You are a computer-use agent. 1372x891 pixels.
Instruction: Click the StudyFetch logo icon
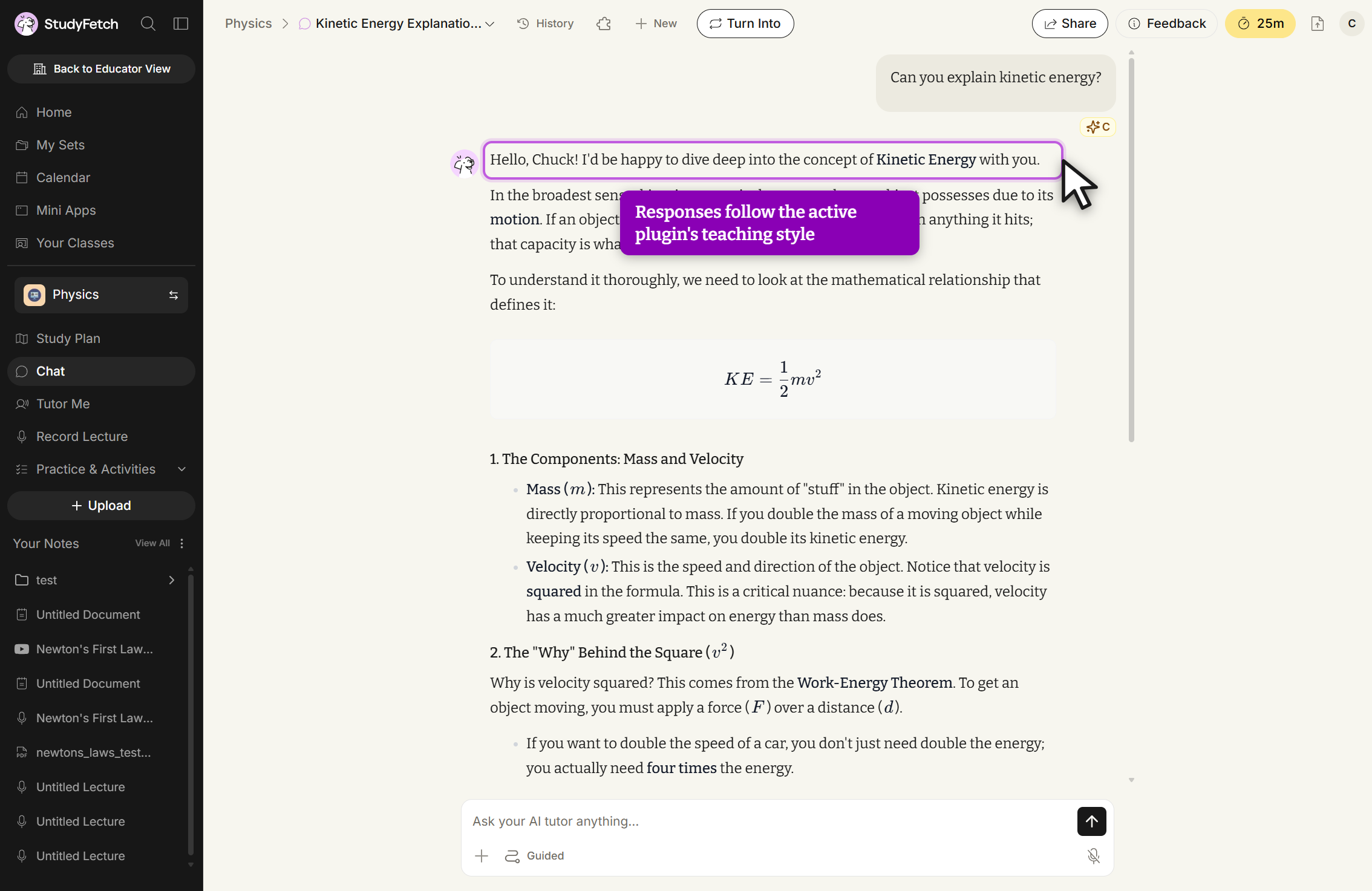coord(26,24)
